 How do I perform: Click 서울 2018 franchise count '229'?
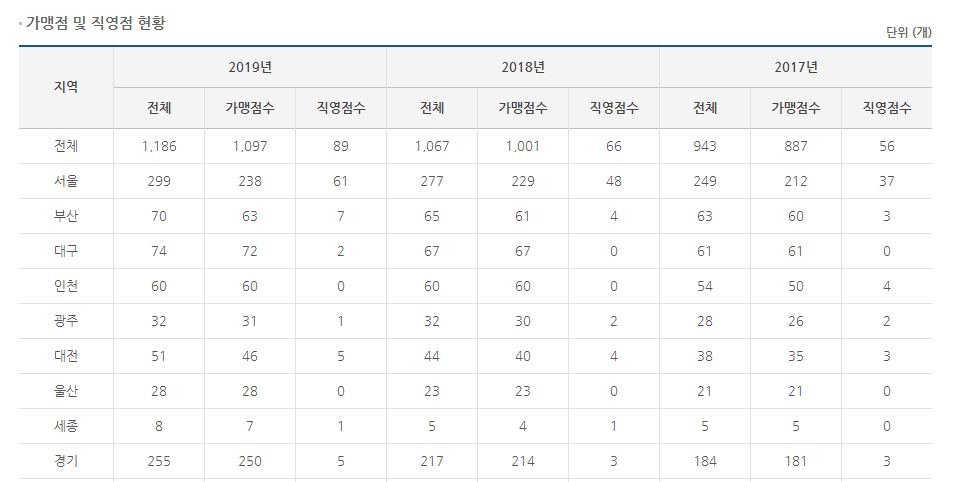click(x=523, y=181)
